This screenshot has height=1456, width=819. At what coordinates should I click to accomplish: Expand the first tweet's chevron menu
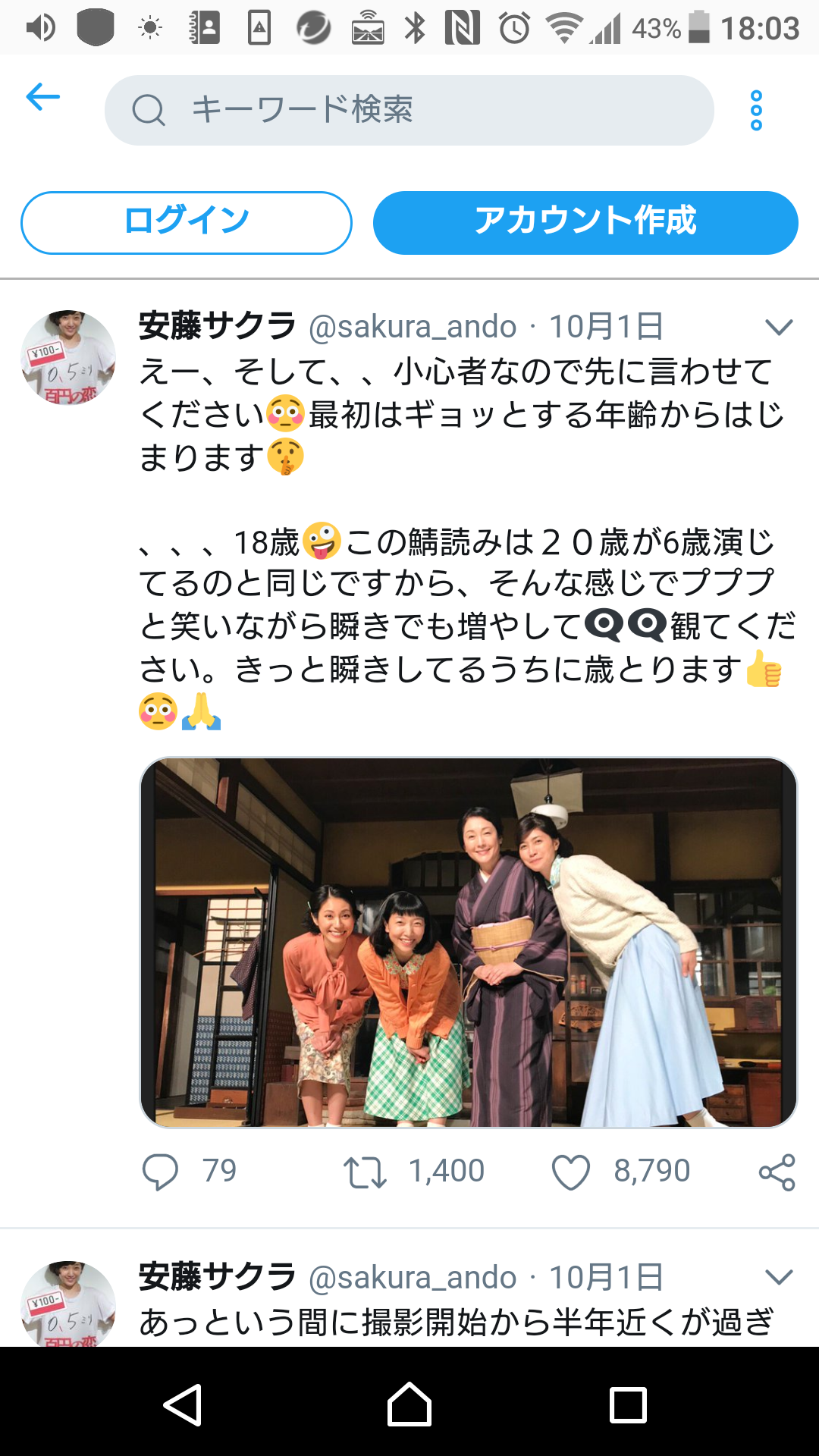pos(779,327)
